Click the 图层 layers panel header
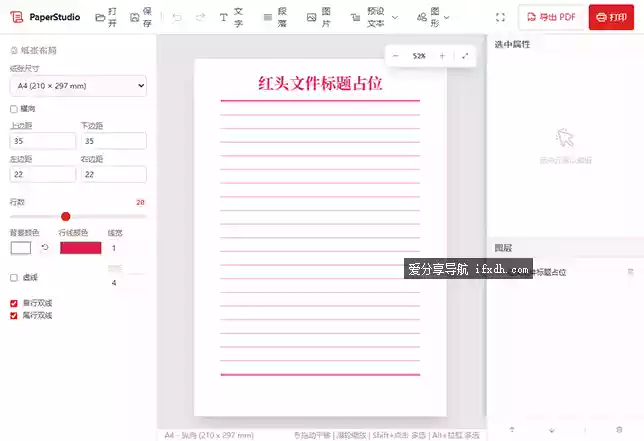This screenshot has height=441, width=644. tap(503, 248)
